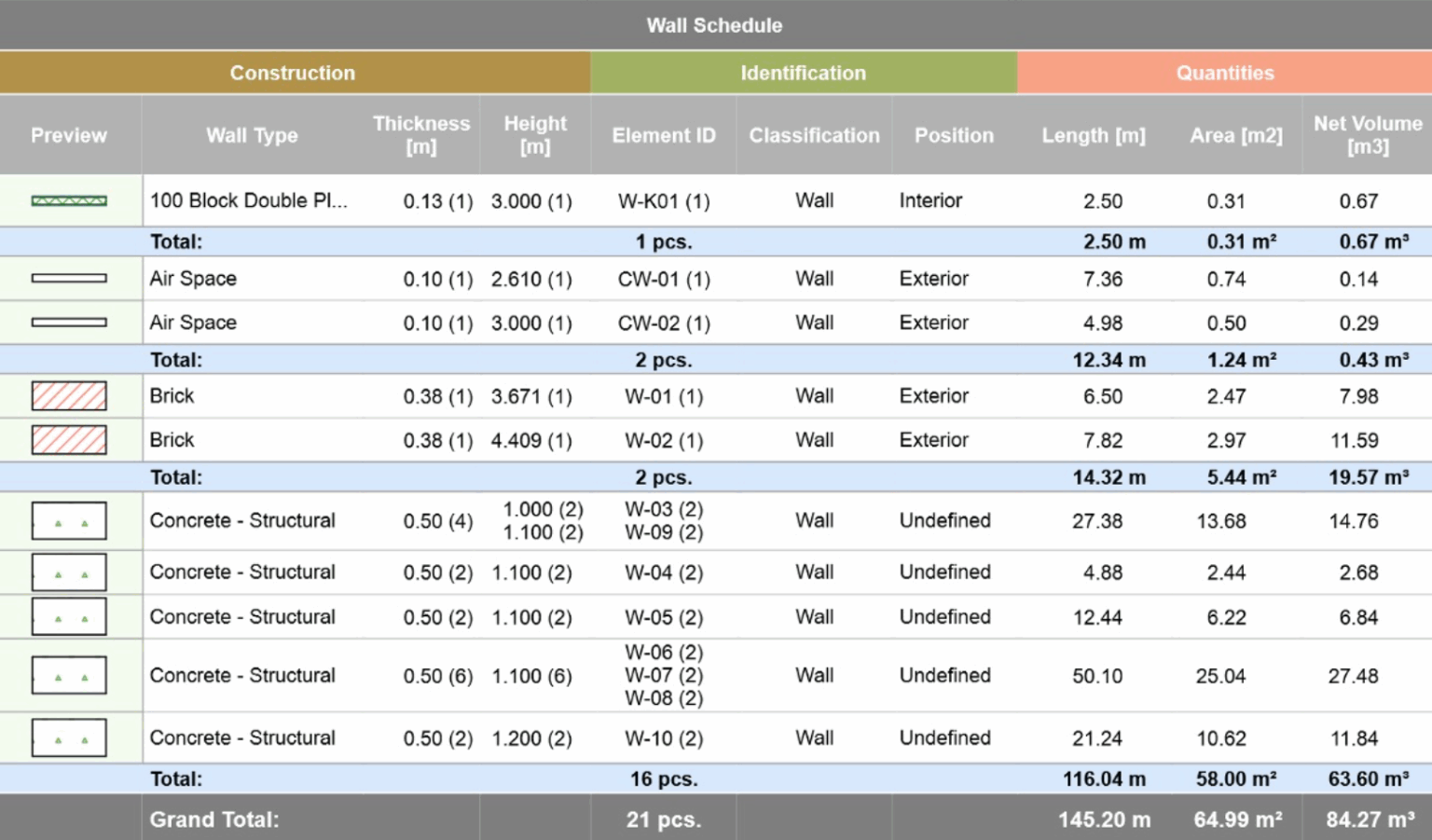Click net volume value 11.59
This screenshot has width=1432, height=840.
point(1354,440)
